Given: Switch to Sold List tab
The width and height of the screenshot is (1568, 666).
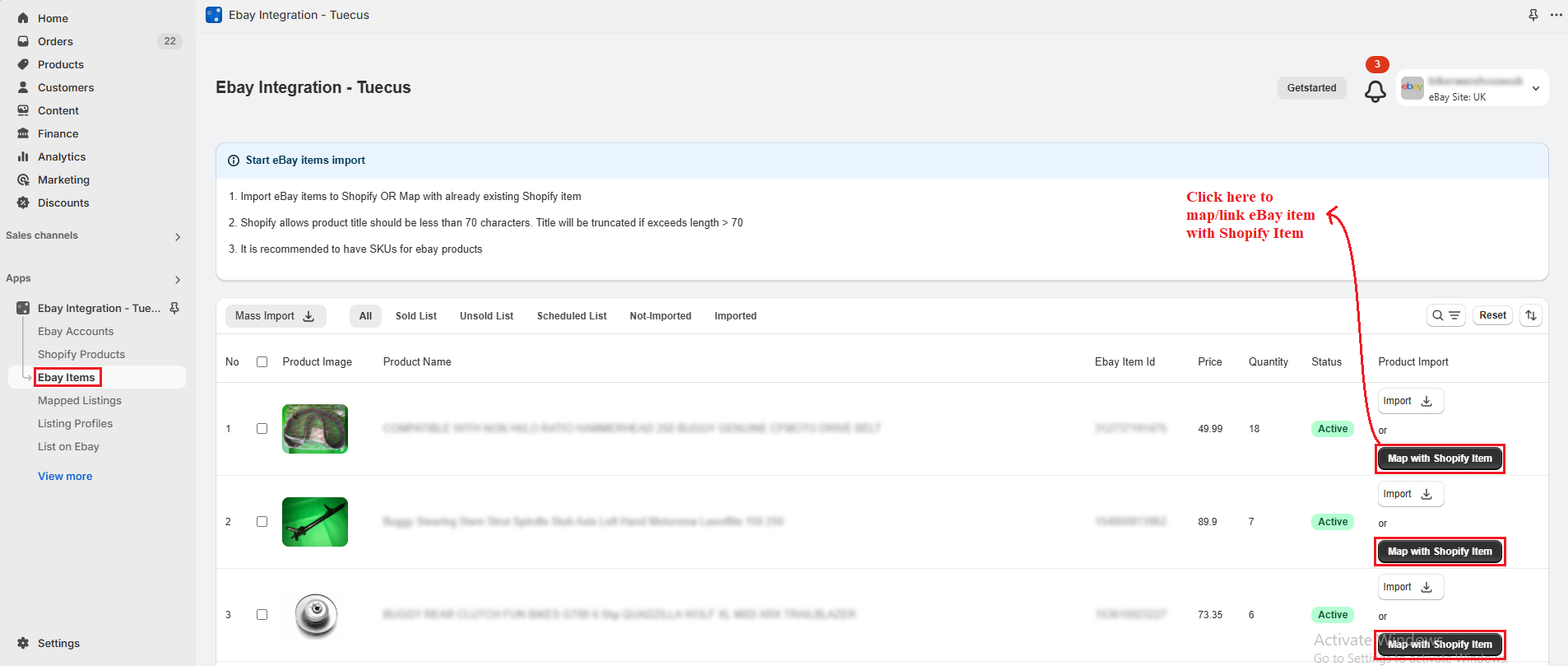Looking at the screenshot, I should coord(415,315).
